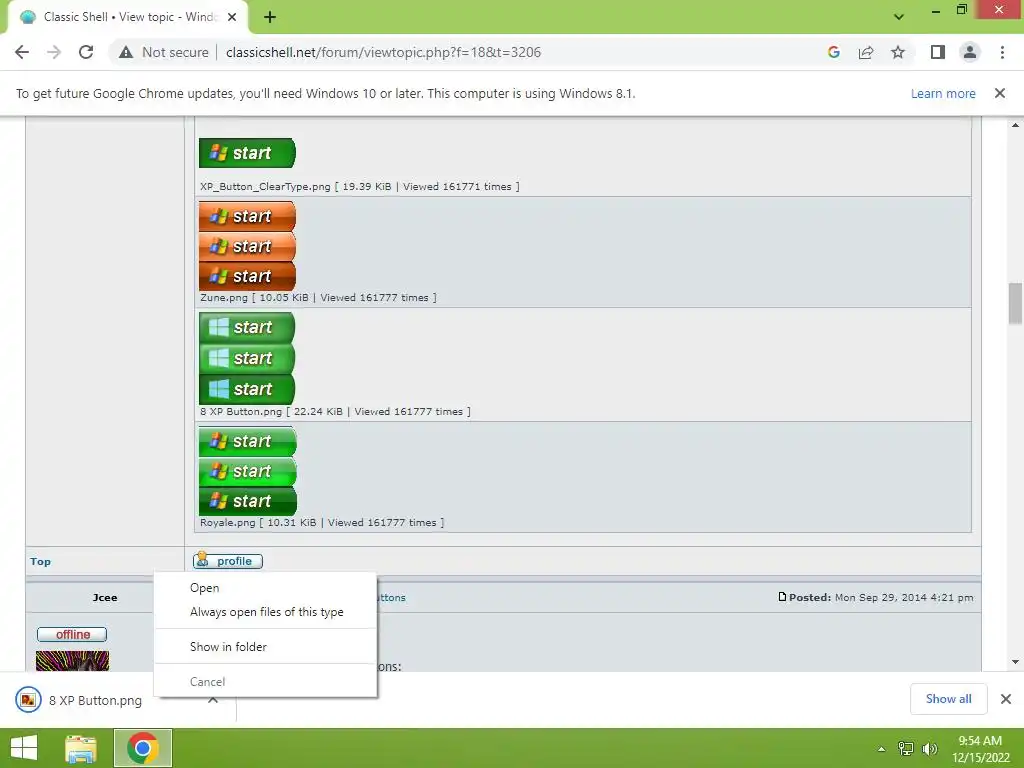
Task: Click the Jcee avatar image
Action: click(x=72, y=660)
